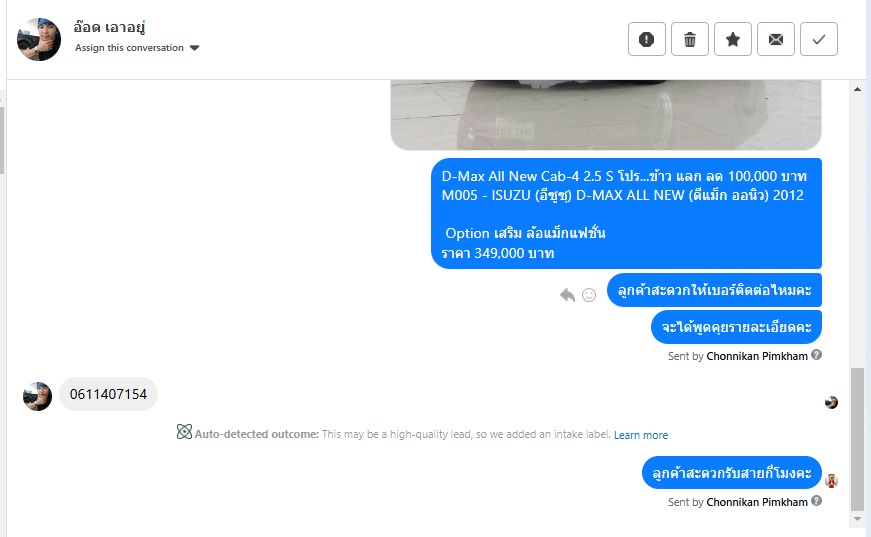The width and height of the screenshot is (871, 537).
Task: Open the Learn more link
Action: [640, 435]
